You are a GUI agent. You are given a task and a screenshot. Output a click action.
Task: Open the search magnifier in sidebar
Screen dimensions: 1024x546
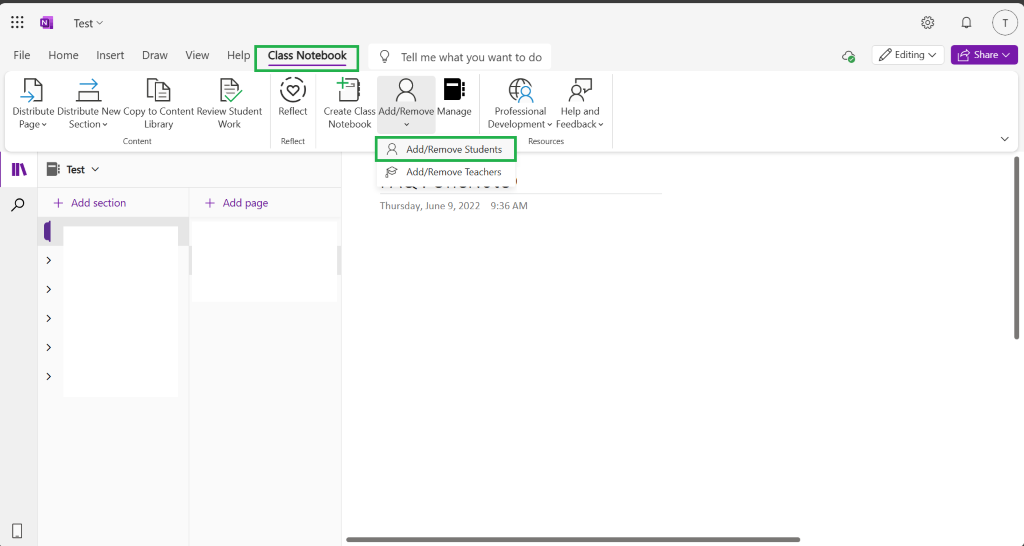pos(18,205)
